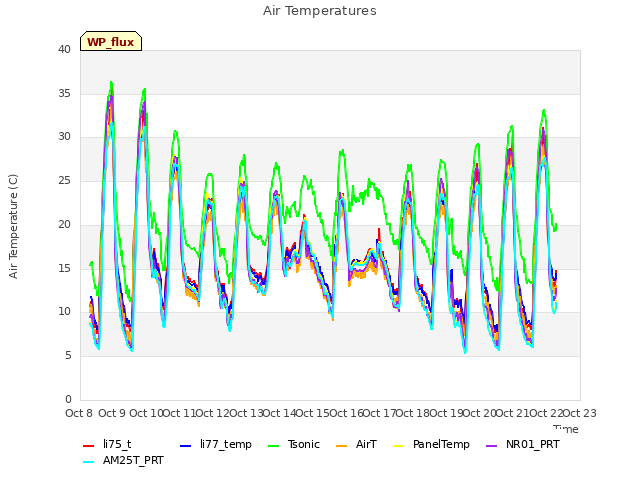Screen dimensions: 640x480
Task: Click the 5 y-axis tick label
Action: tap(68, 356)
